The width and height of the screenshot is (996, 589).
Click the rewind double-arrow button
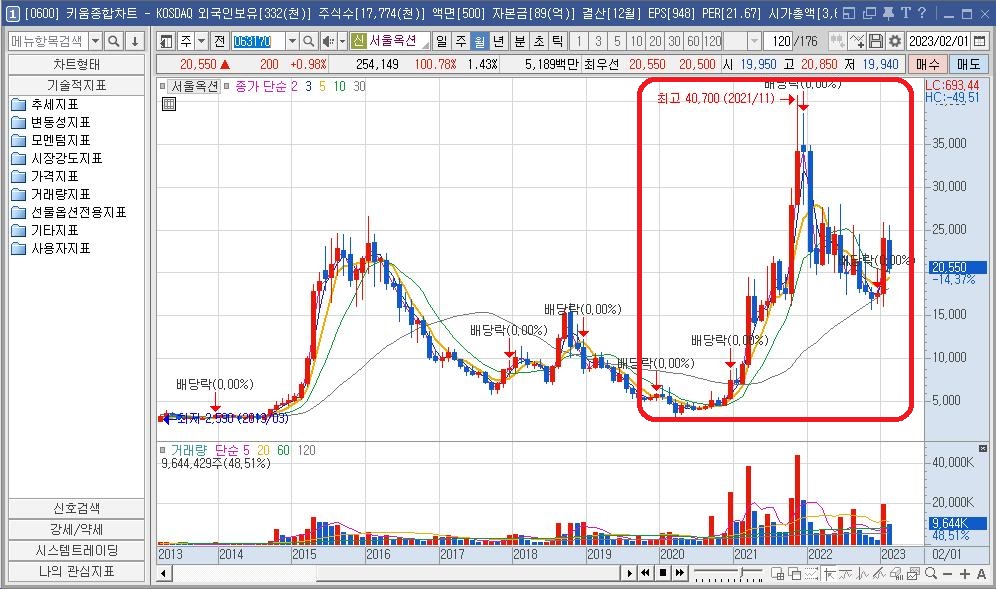pyautogui.click(x=645, y=573)
